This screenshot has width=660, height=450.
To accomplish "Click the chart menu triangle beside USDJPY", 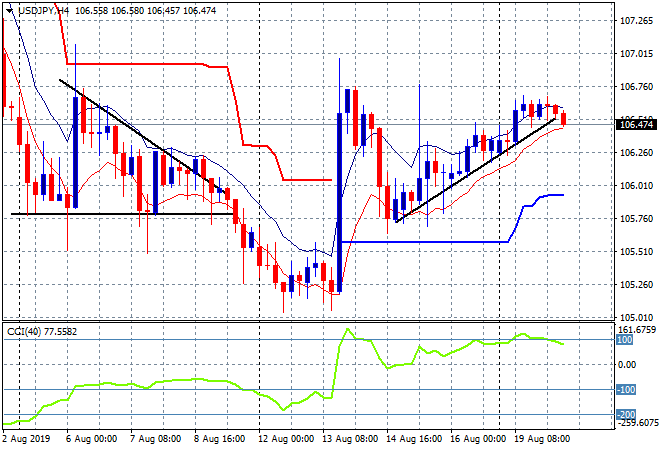I will click(9, 11).
